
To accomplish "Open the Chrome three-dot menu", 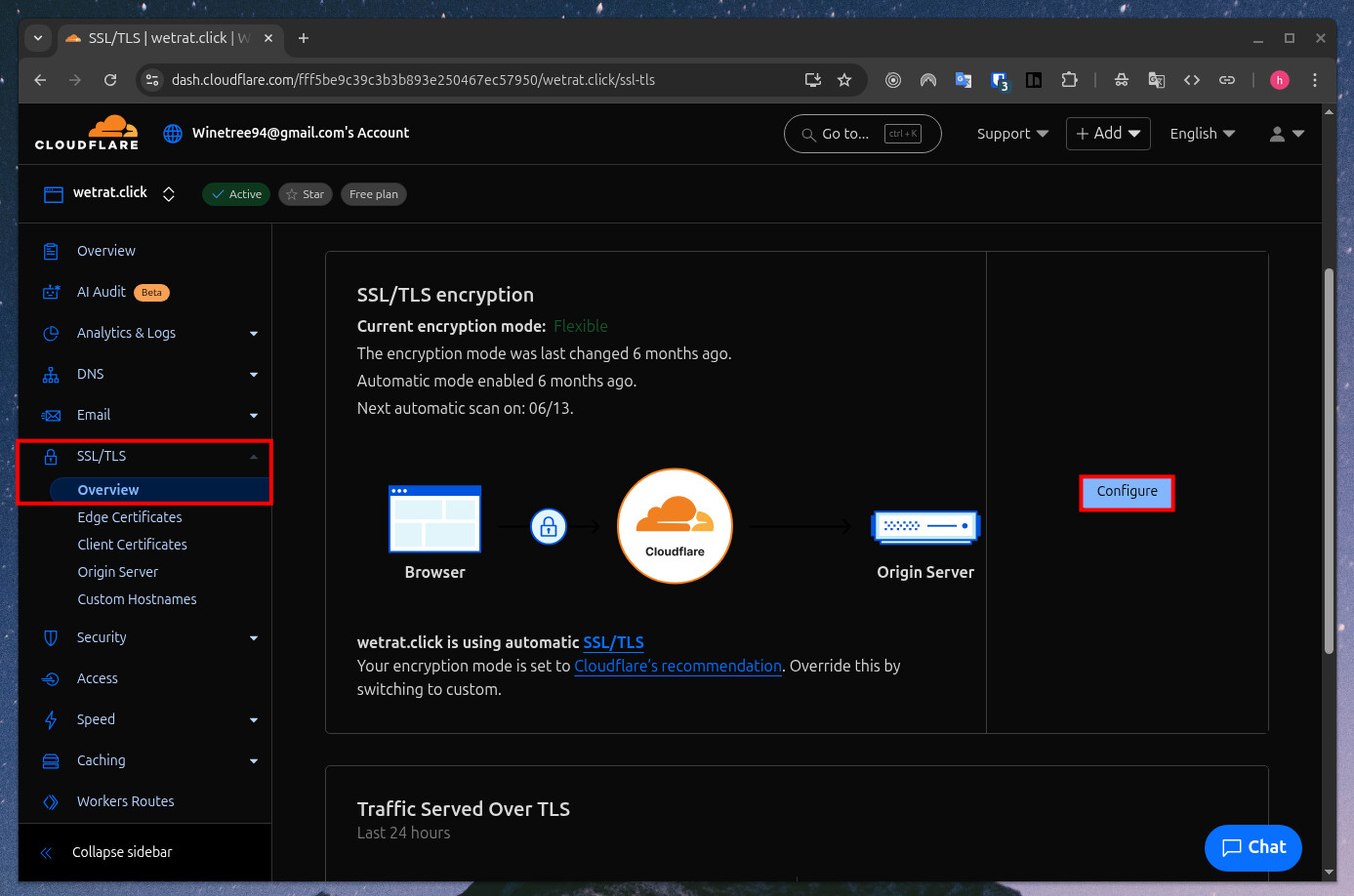I will point(1315,80).
